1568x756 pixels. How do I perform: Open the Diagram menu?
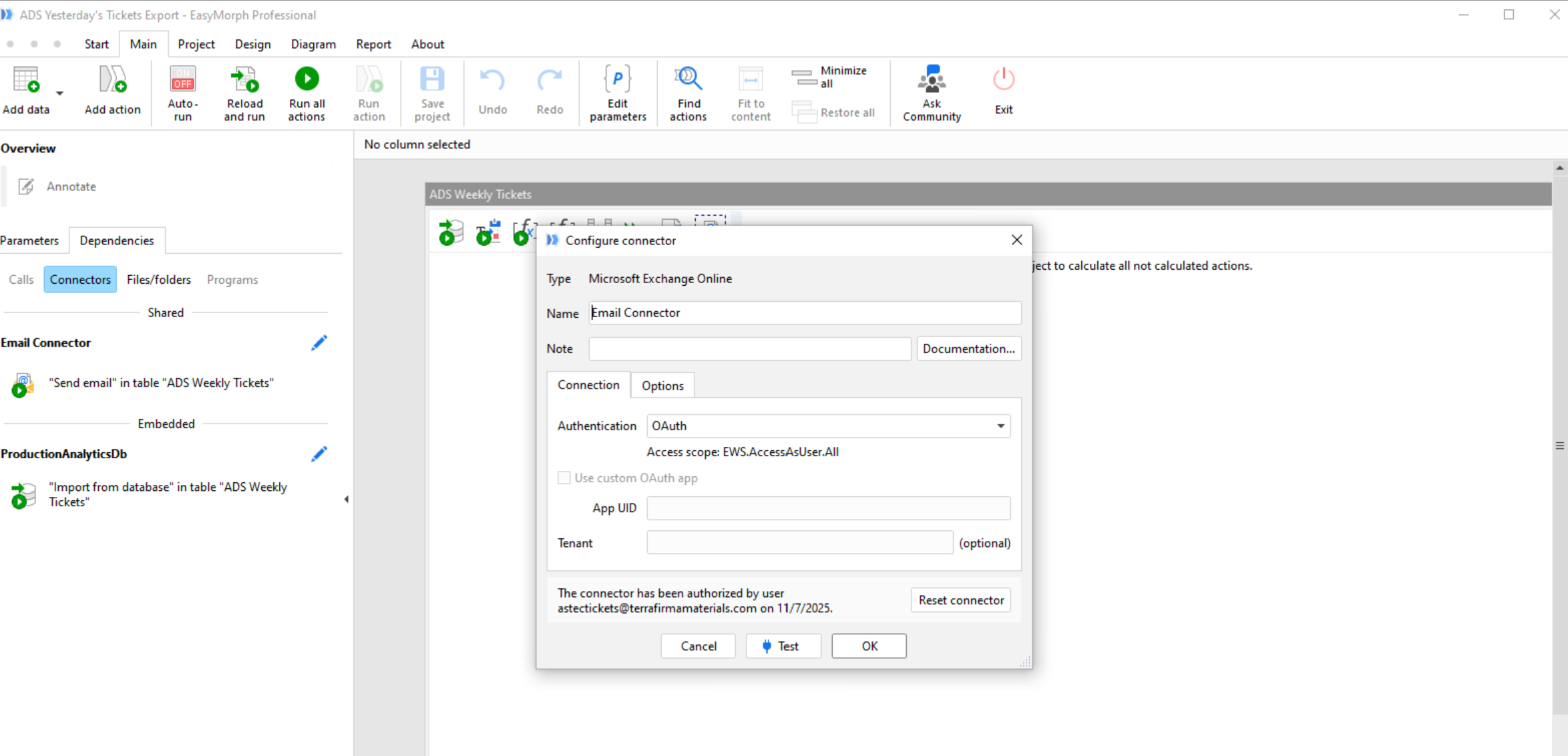pyautogui.click(x=313, y=44)
